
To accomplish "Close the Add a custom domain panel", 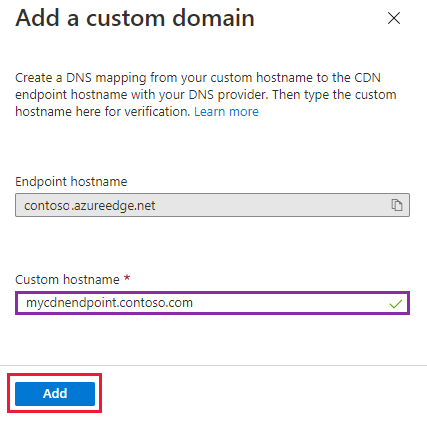I will pos(394,18).
